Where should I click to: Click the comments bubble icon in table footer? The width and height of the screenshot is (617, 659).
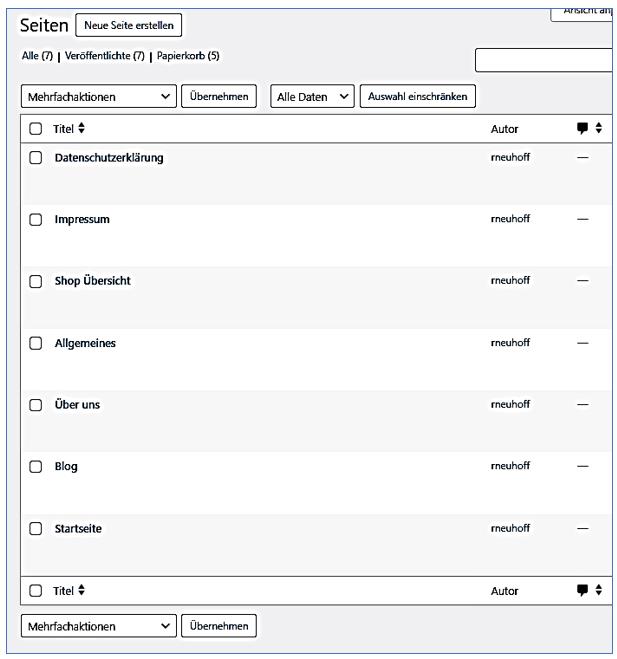tap(582, 590)
